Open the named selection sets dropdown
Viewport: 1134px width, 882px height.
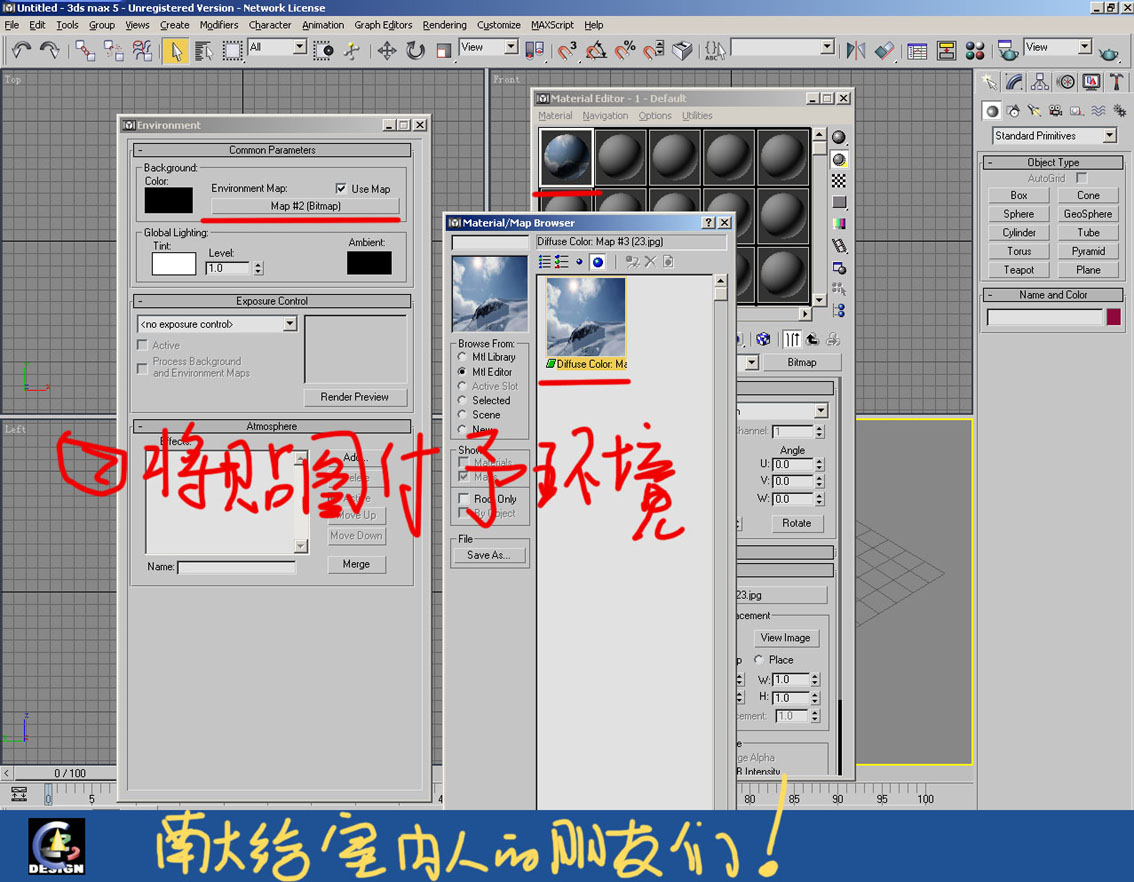(x=827, y=47)
